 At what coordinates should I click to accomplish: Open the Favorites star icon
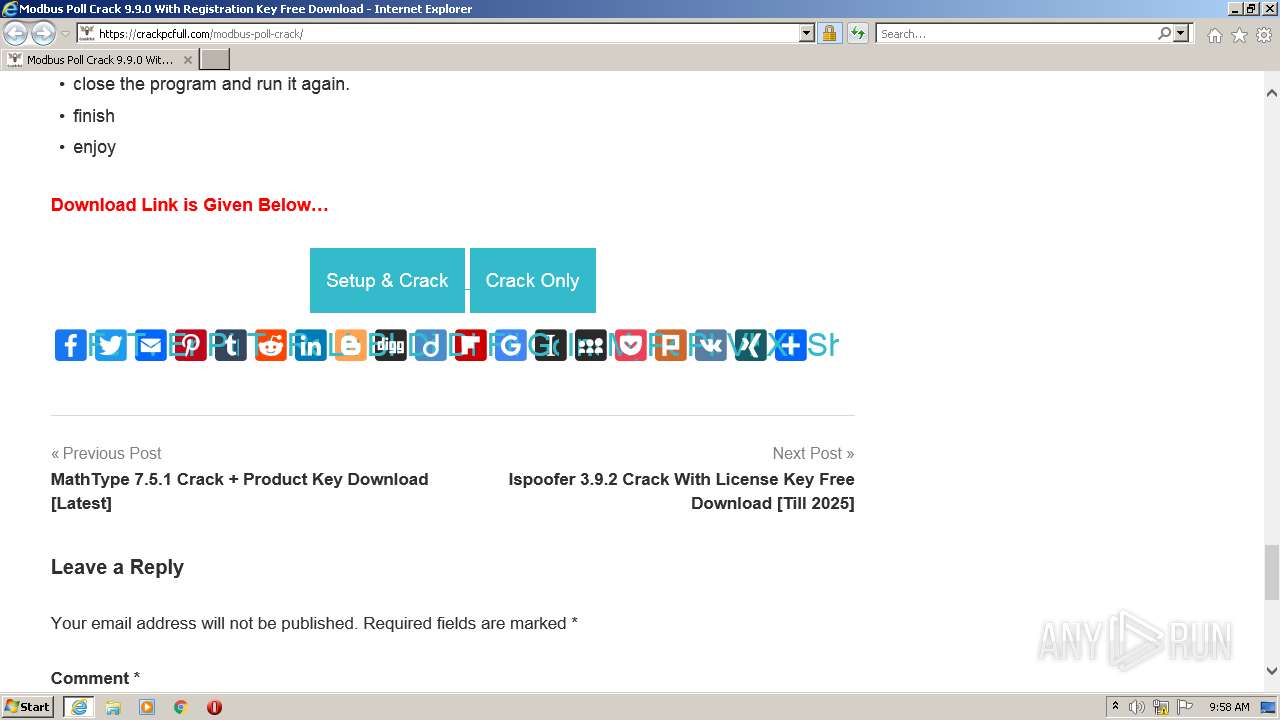coord(1239,35)
